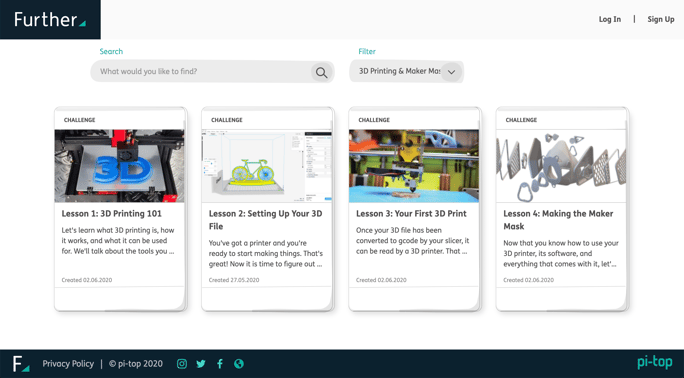Open the 3D printer thumbnail of Lesson 1

click(120, 166)
